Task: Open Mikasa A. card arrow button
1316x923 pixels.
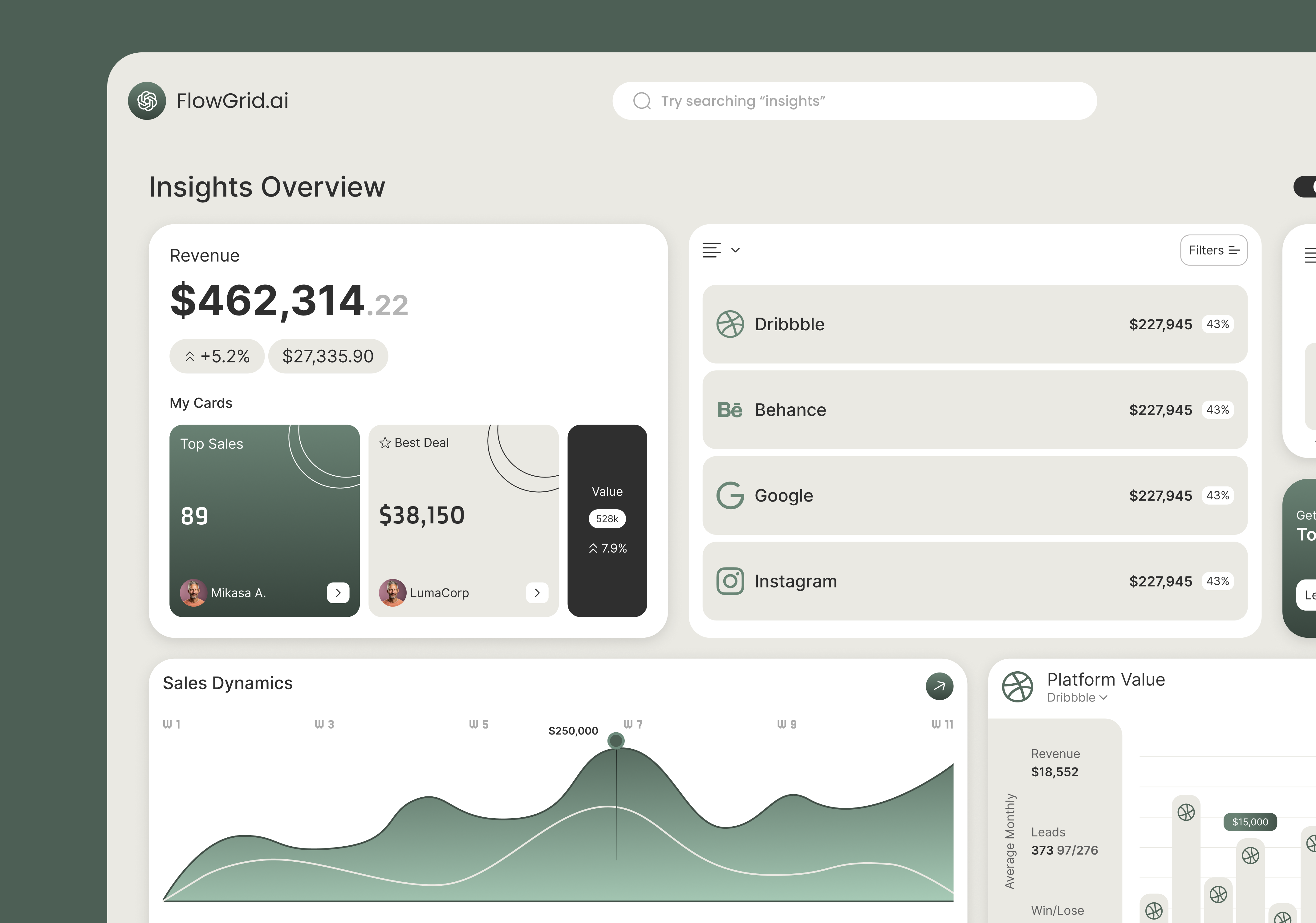Action: point(338,592)
